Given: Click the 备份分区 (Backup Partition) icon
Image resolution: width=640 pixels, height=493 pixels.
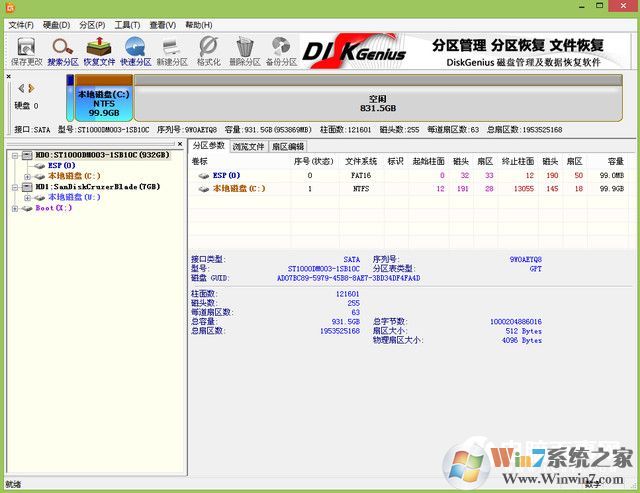Looking at the screenshot, I should click(x=281, y=51).
